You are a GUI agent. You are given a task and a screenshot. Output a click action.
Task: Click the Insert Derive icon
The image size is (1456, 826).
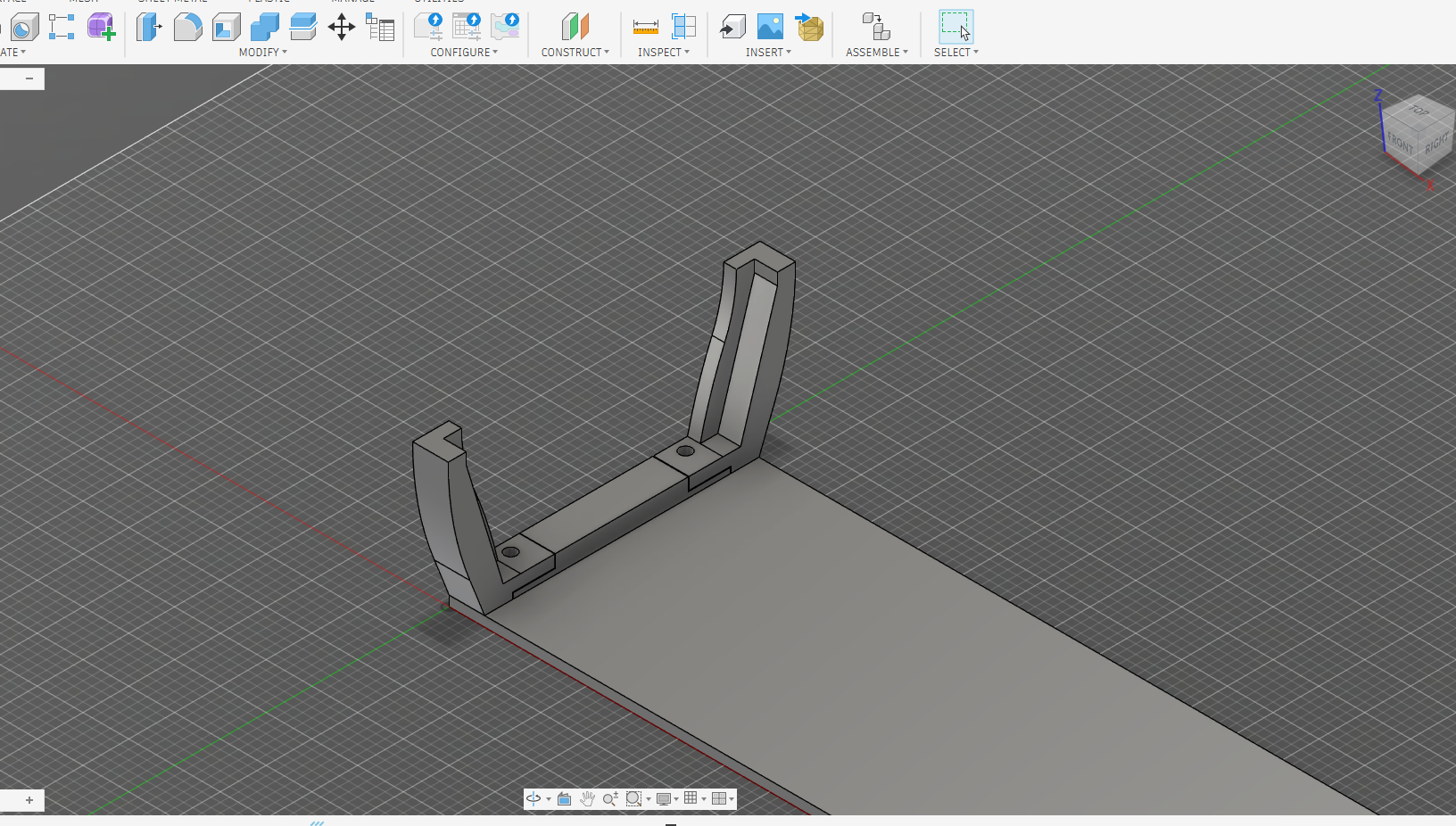[x=732, y=27]
